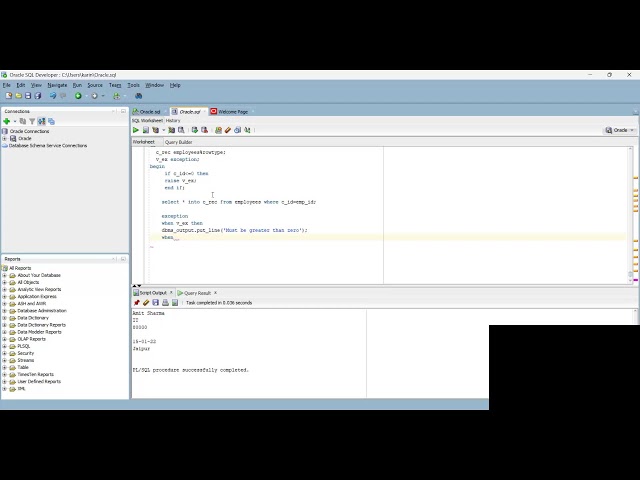This screenshot has height=480, width=640.
Task: Switch to the Query Builder tab
Action: pyautogui.click(x=178, y=142)
